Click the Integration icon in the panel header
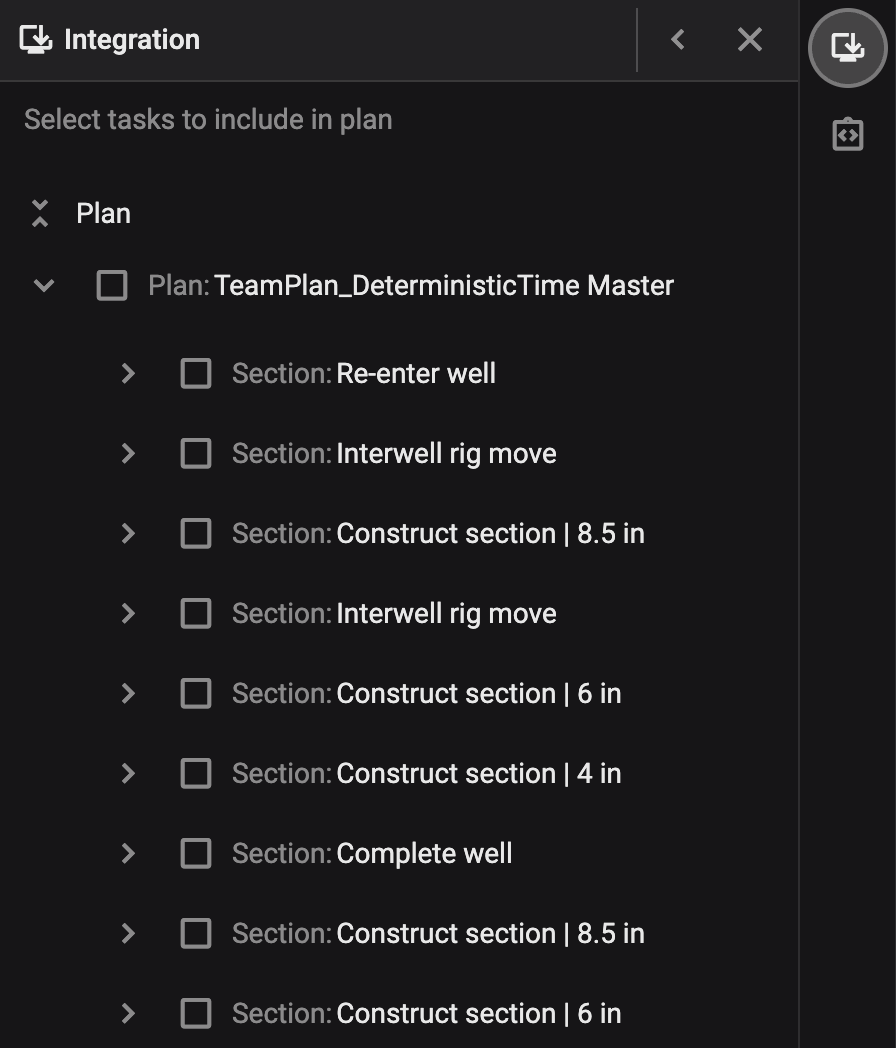The width and height of the screenshot is (896, 1048). tap(33, 38)
